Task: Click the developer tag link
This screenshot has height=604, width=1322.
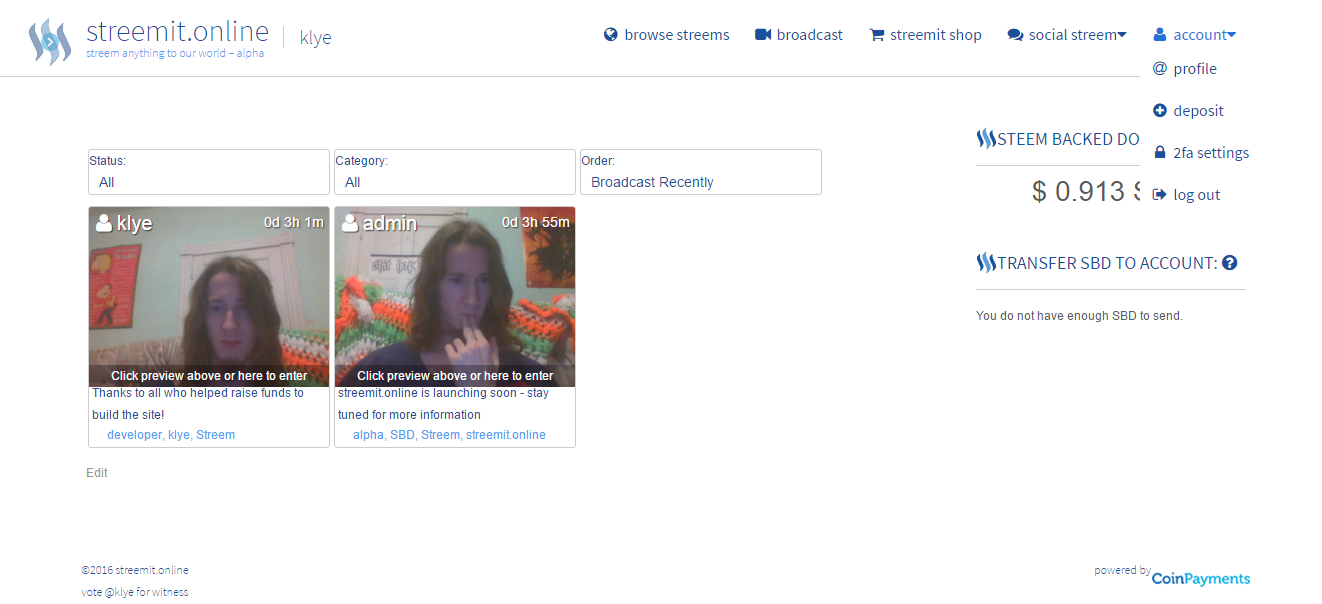Action: click(x=134, y=435)
